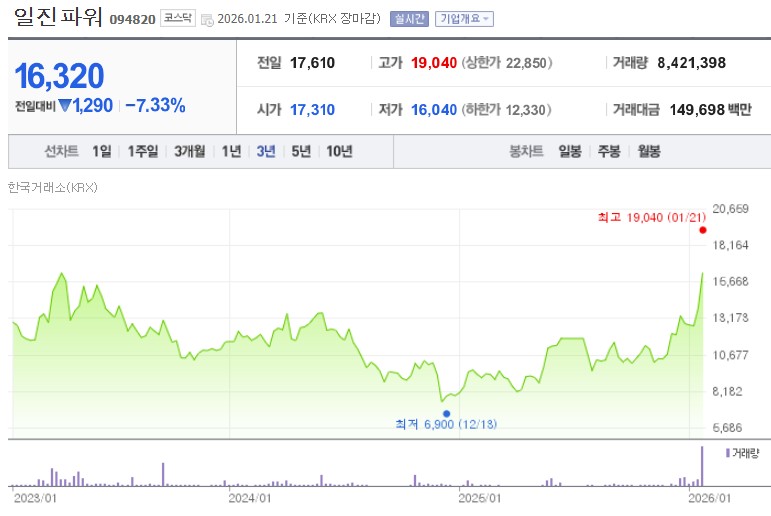Viewport: 771px width, 516px height.
Task: Click the calendar clock icon before the date
Action: [208, 20]
